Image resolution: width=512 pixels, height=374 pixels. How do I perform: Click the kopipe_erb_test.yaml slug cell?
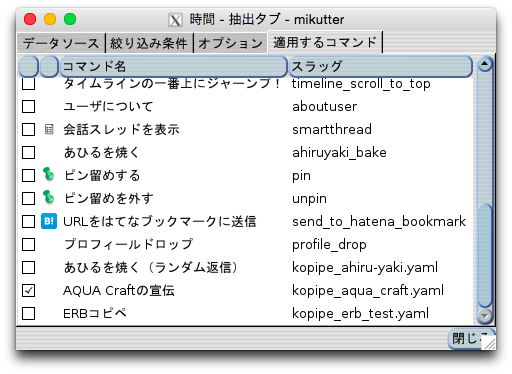coord(361,314)
